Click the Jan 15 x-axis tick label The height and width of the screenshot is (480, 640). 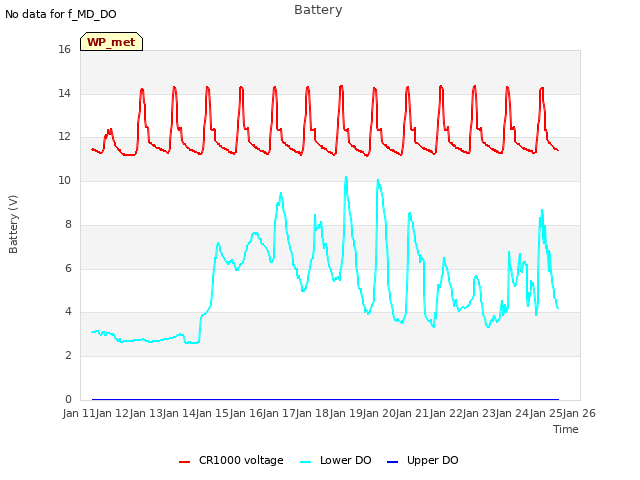pos(212,413)
